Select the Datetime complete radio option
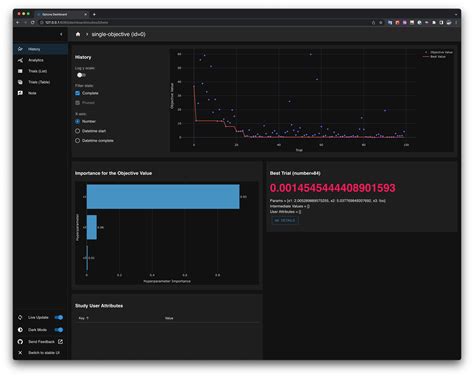 coord(78,141)
